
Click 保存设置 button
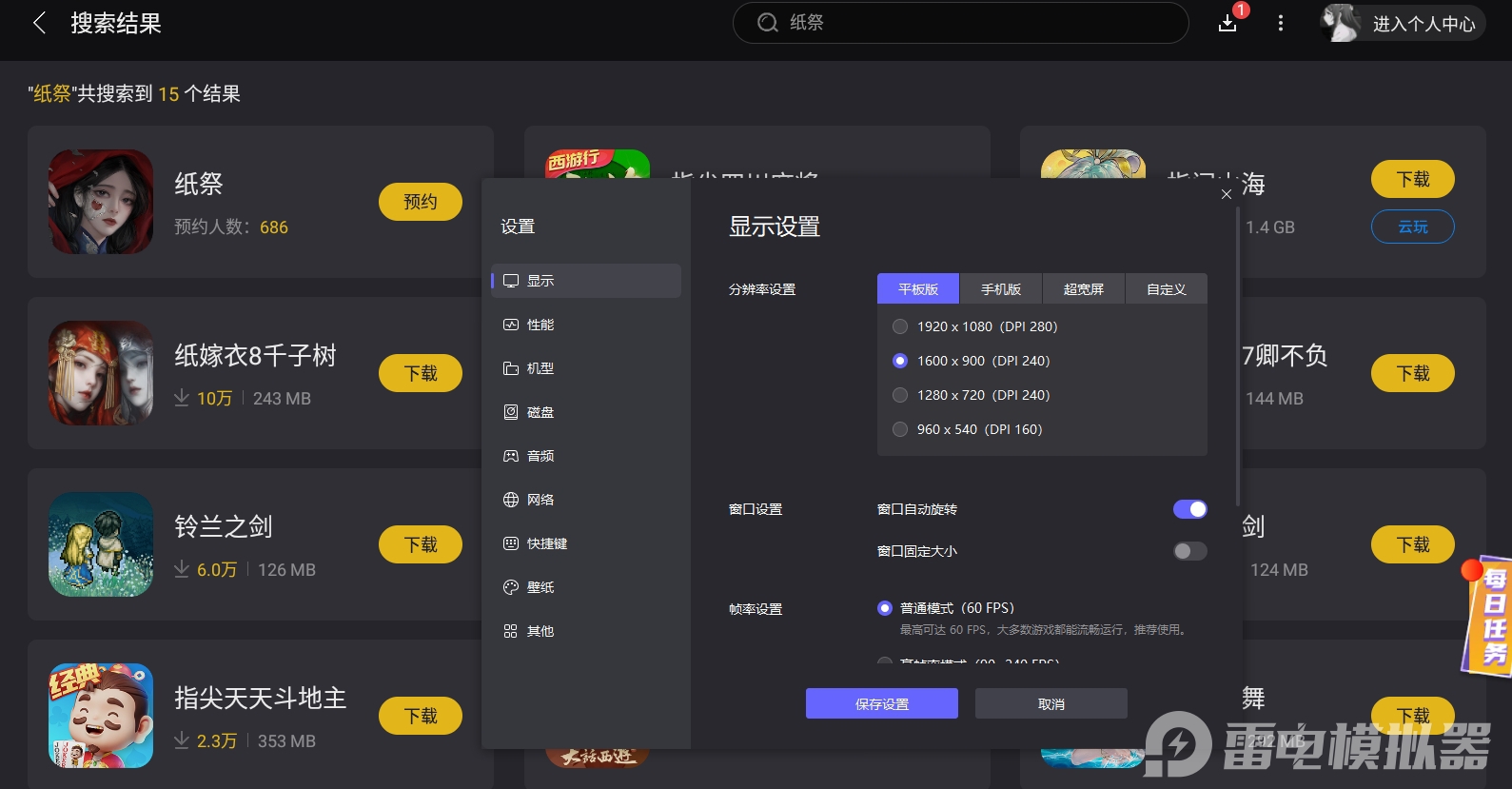[x=882, y=703]
